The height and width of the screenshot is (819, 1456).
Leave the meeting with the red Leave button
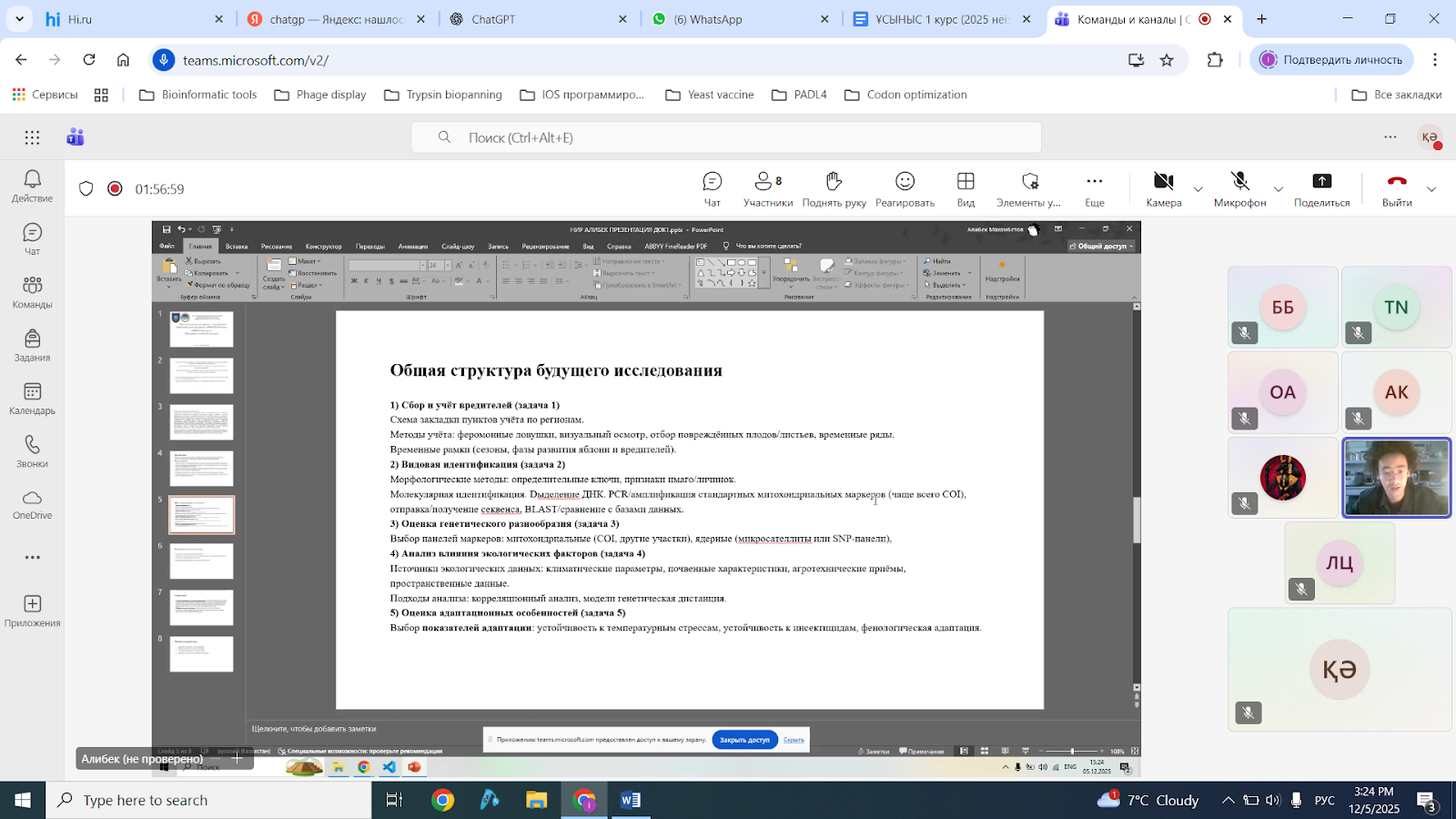(1397, 189)
